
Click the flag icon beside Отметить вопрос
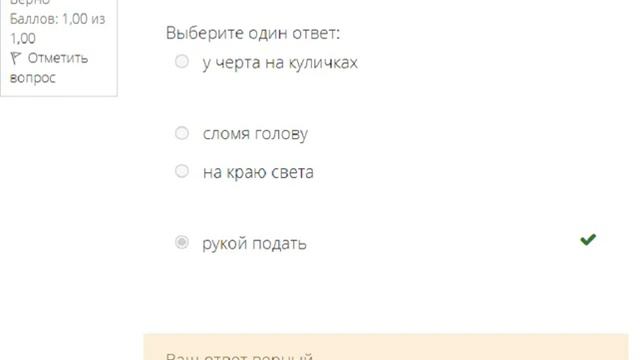point(16,58)
